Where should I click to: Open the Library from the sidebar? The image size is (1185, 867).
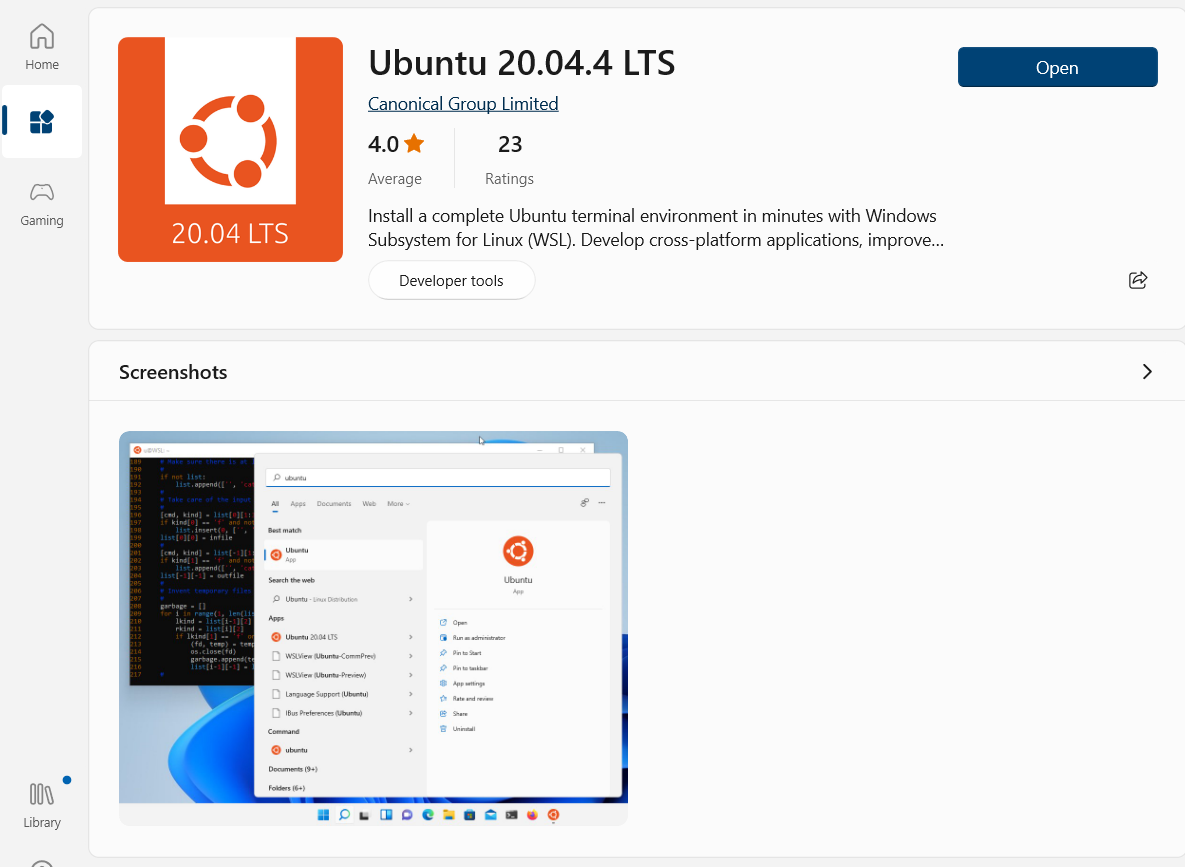pyautogui.click(x=42, y=805)
